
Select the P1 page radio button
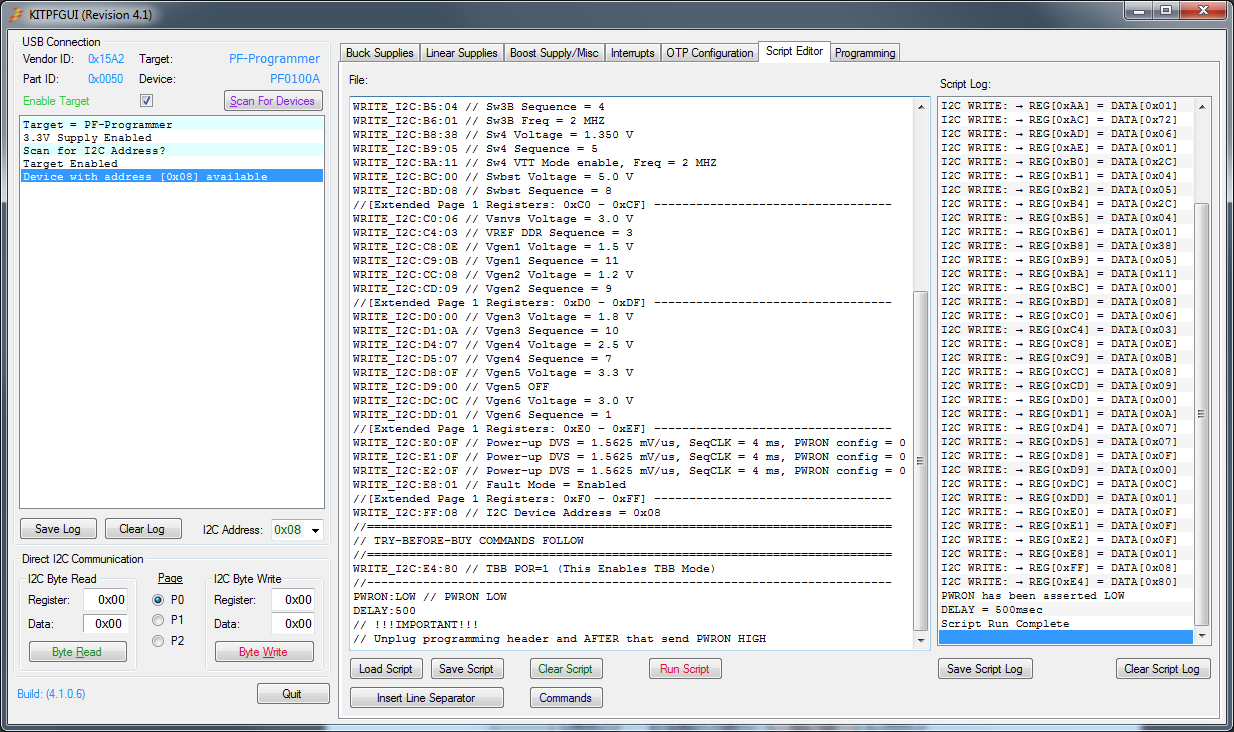[158, 620]
